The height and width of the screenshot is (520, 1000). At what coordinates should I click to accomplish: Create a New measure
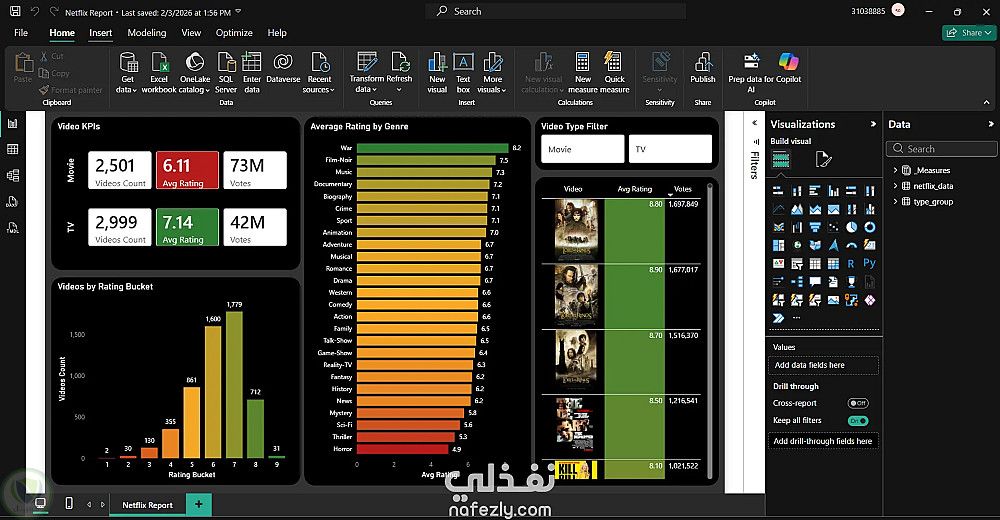(582, 73)
